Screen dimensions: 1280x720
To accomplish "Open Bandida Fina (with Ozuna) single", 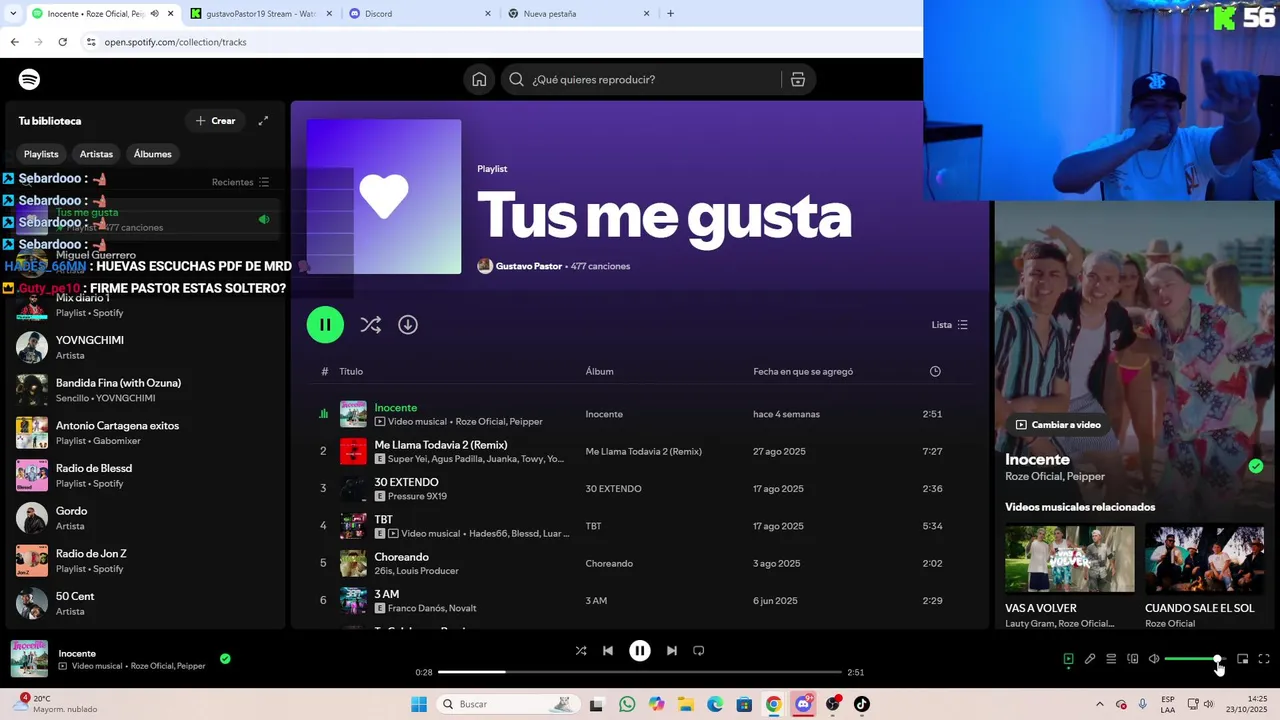I will click(x=145, y=390).
